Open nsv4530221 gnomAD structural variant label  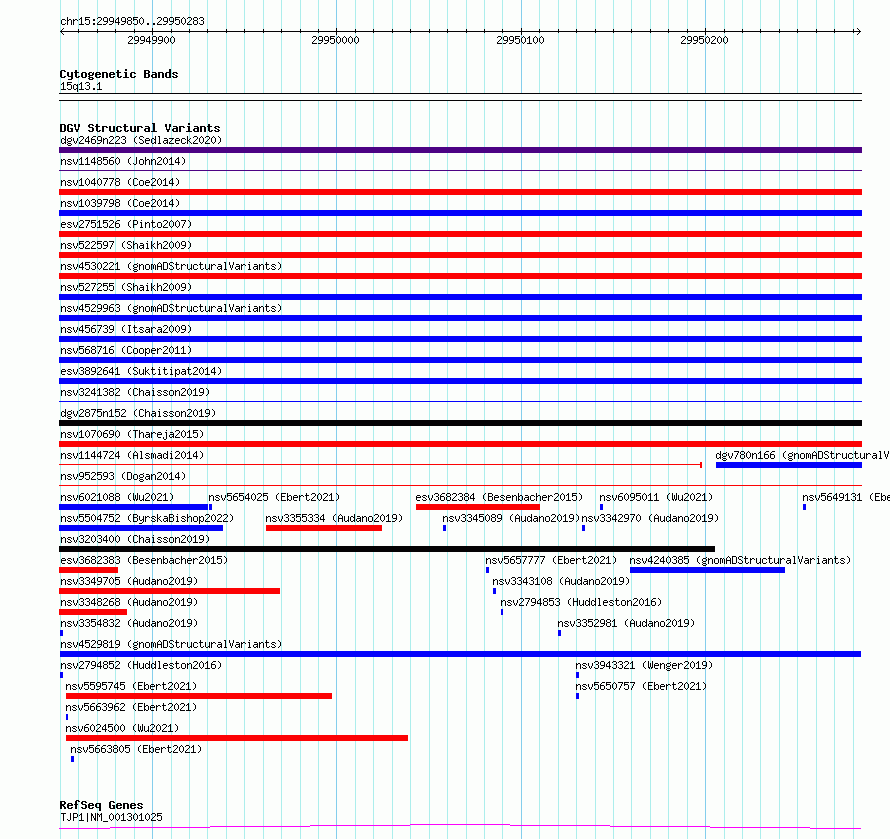point(171,266)
